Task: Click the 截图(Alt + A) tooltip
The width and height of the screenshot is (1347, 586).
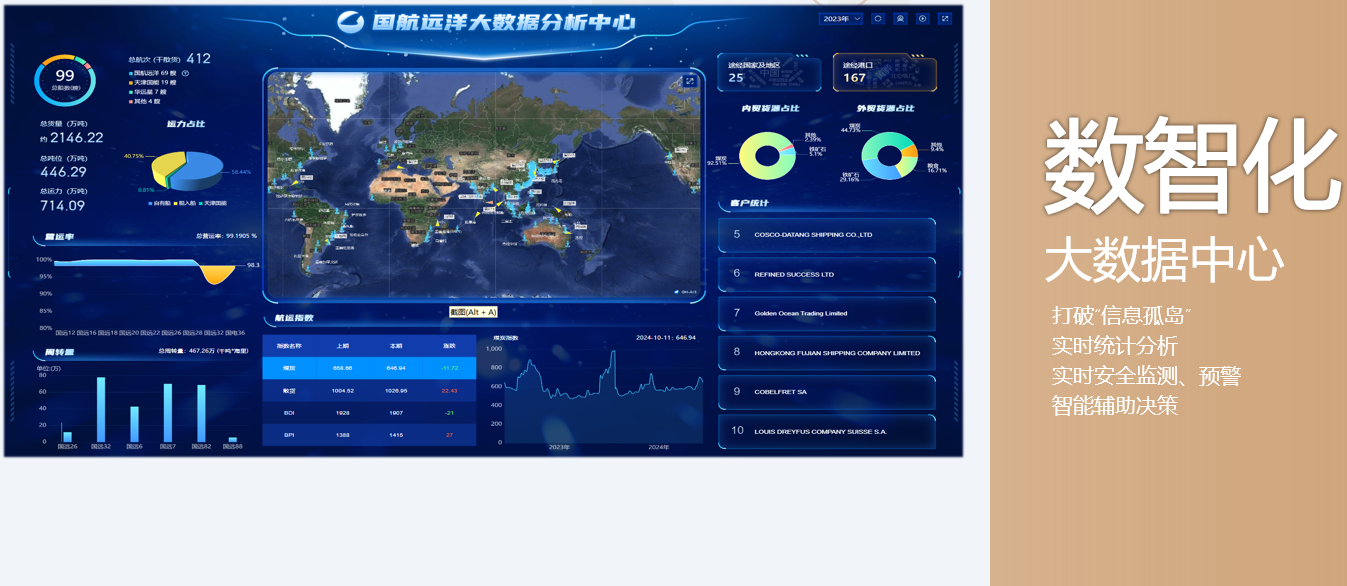Action: (473, 312)
